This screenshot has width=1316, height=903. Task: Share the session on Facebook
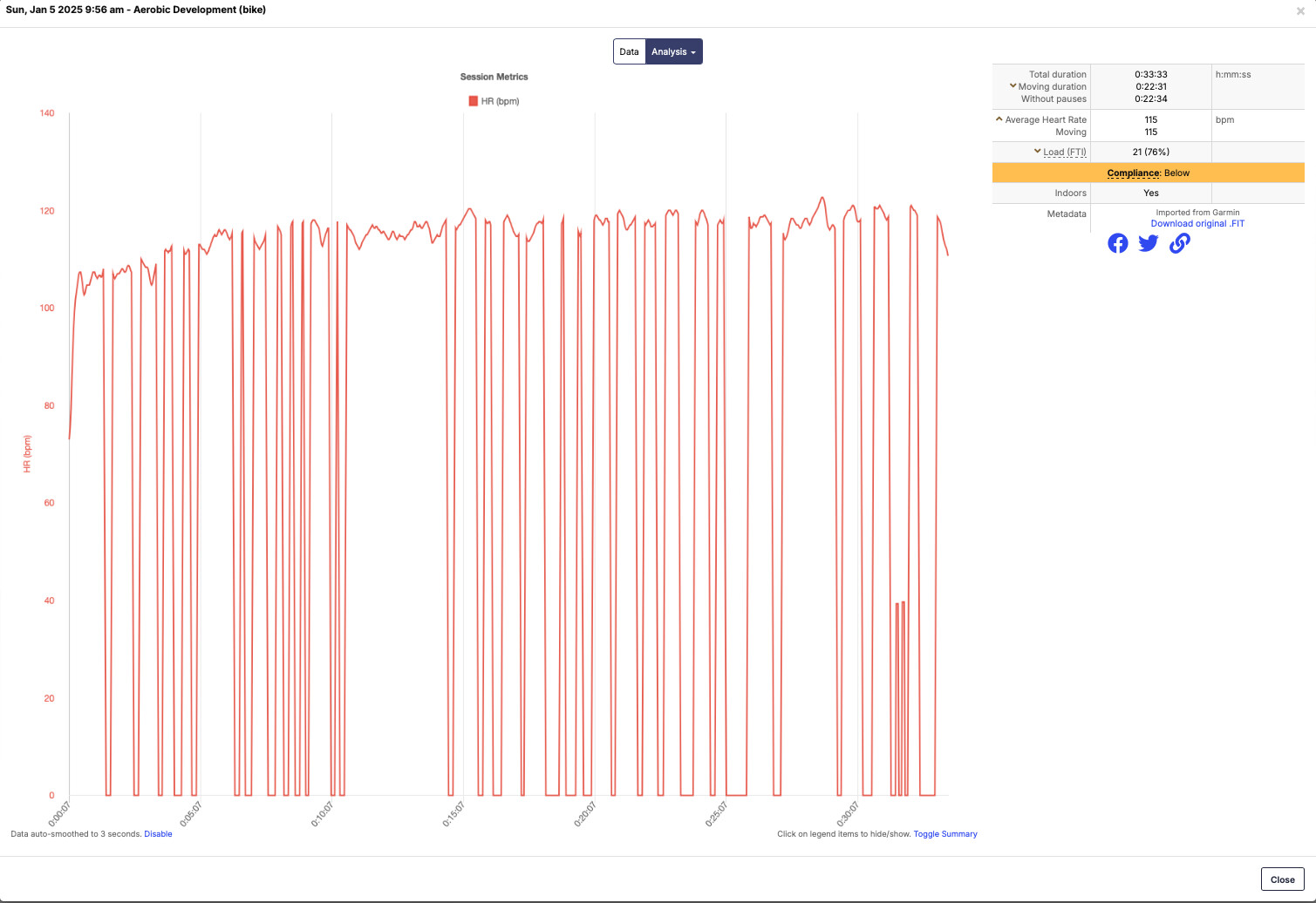1118,243
